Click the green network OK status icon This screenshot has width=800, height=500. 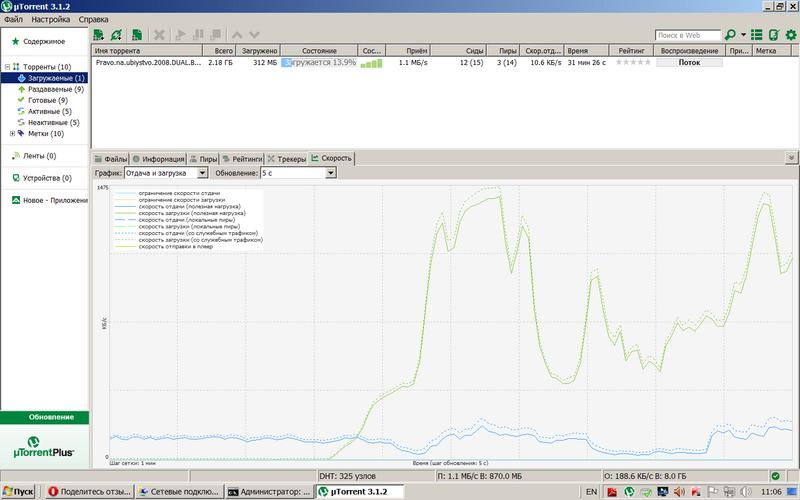point(776,476)
